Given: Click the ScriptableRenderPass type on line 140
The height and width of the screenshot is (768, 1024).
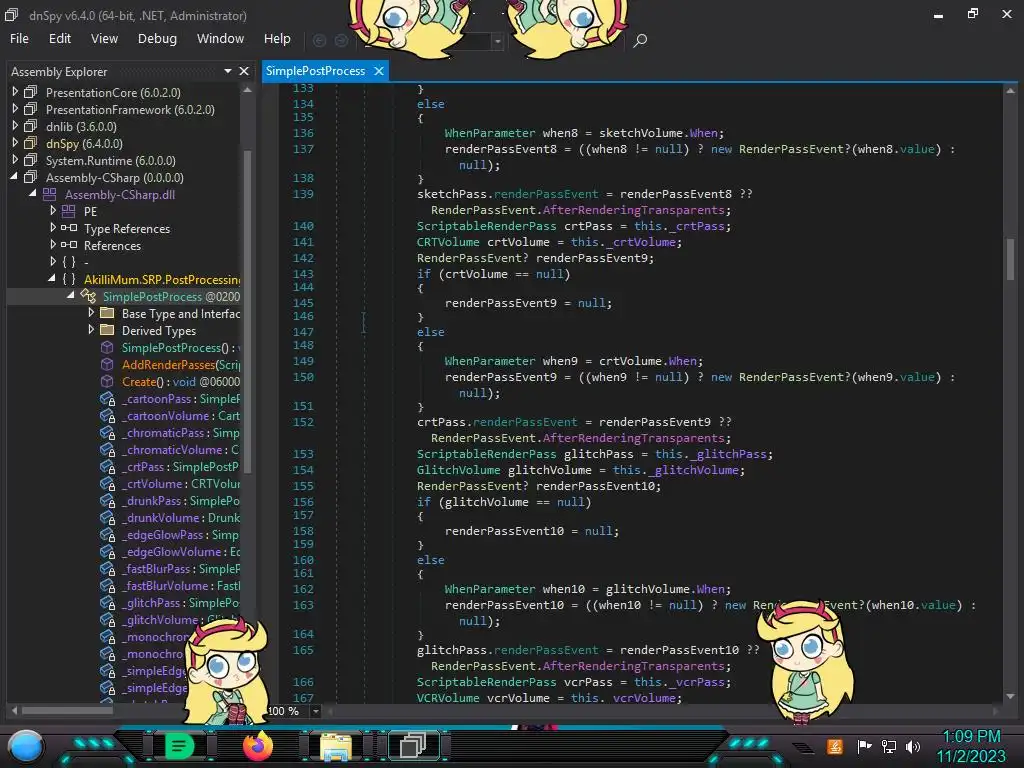Looking at the screenshot, I should 487,226.
